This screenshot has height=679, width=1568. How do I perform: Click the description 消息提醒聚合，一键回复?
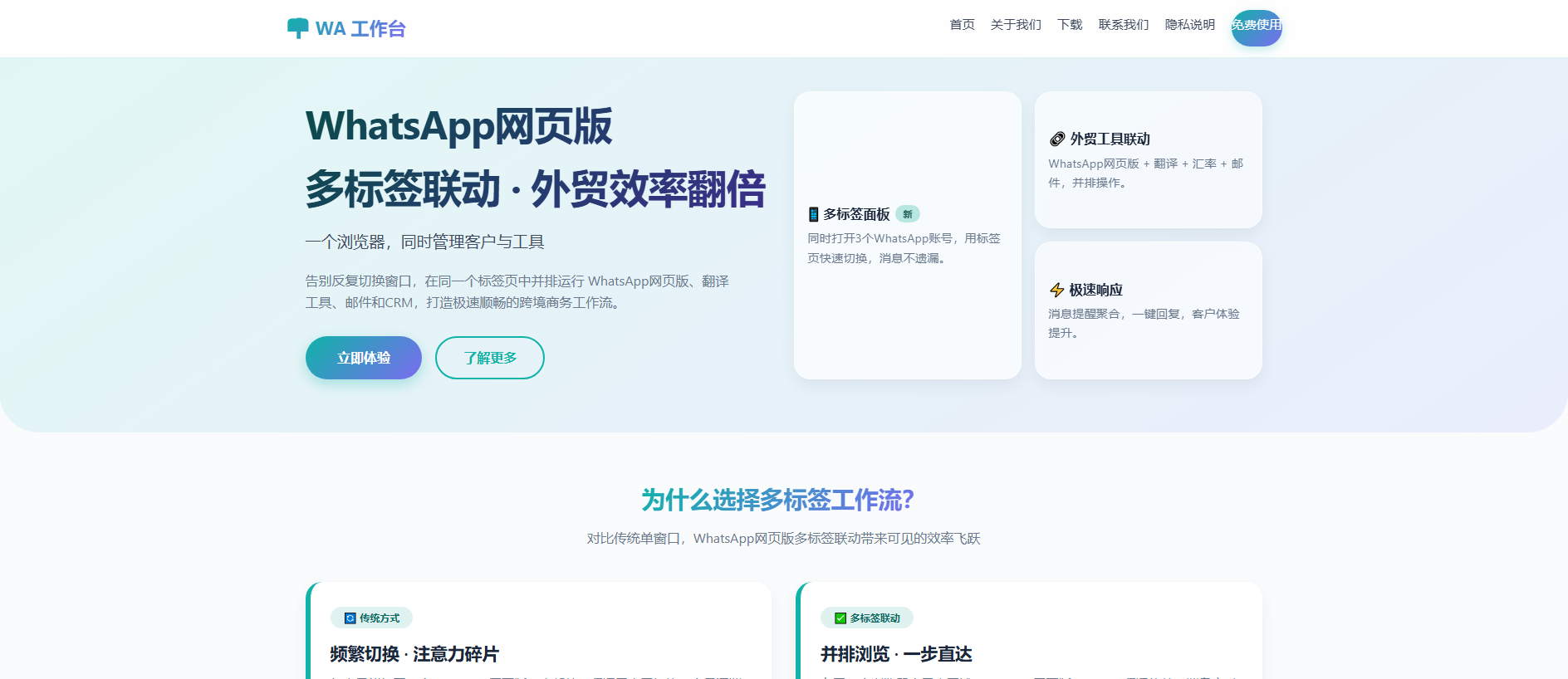pyautogui.click(x=1144, y=324)
